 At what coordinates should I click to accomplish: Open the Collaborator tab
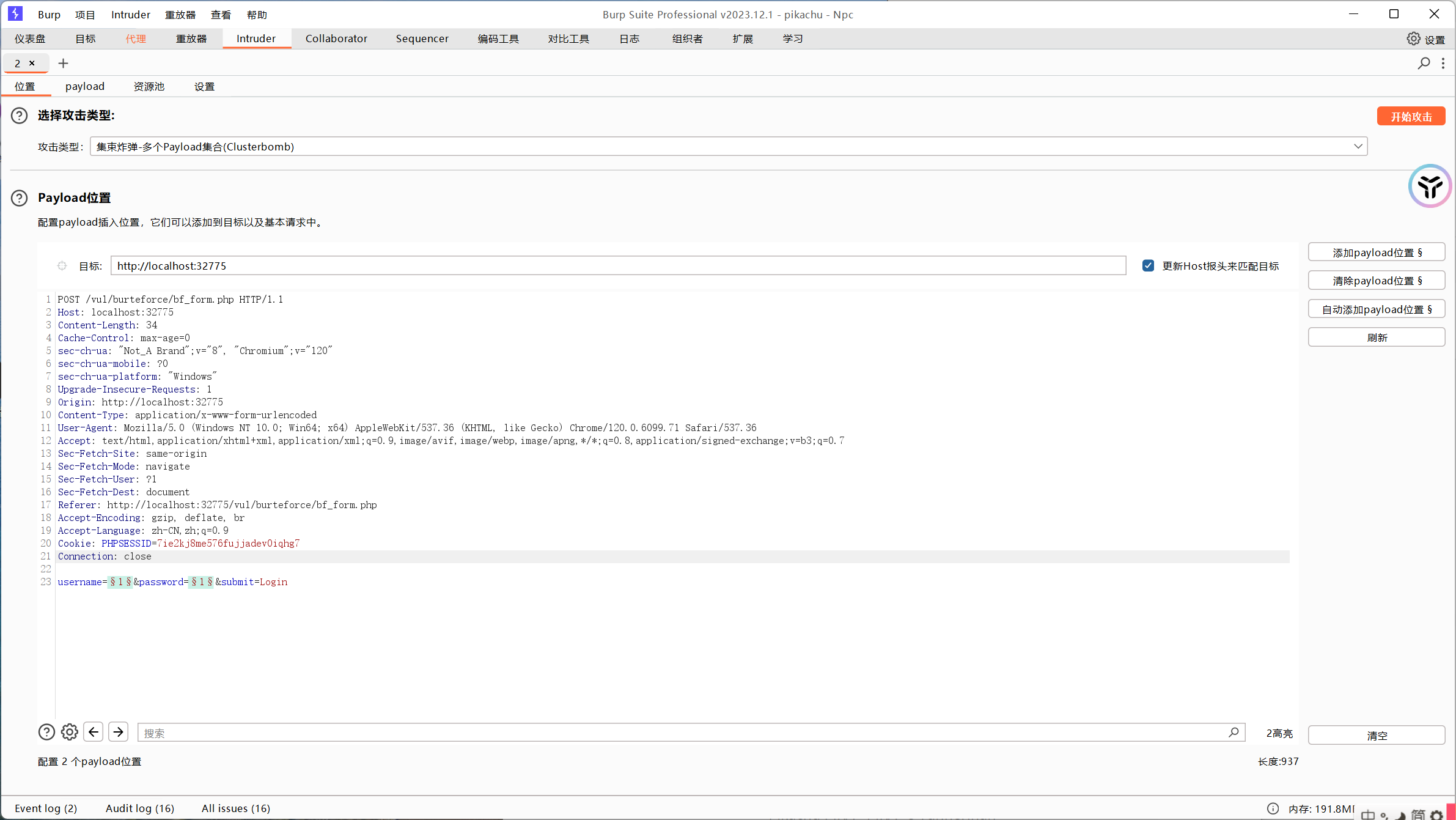[336, 39]
